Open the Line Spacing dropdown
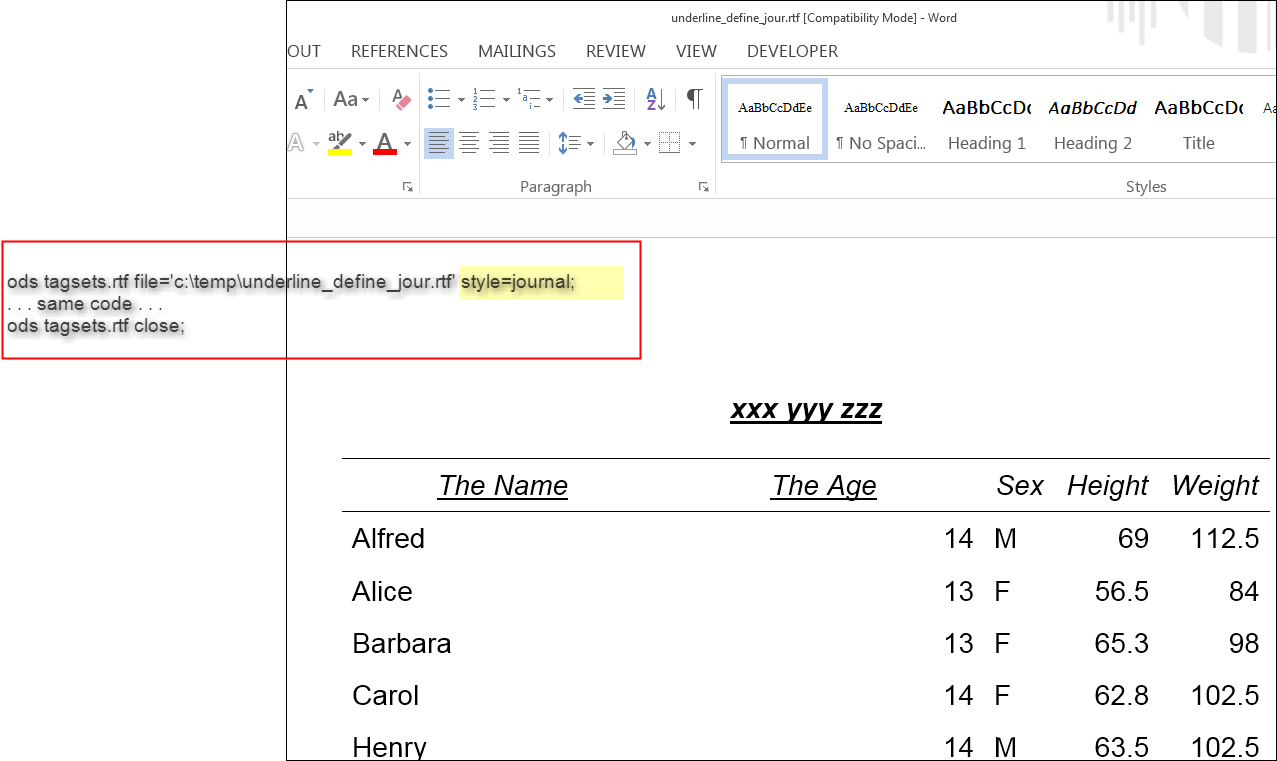 tap(575, 143)
